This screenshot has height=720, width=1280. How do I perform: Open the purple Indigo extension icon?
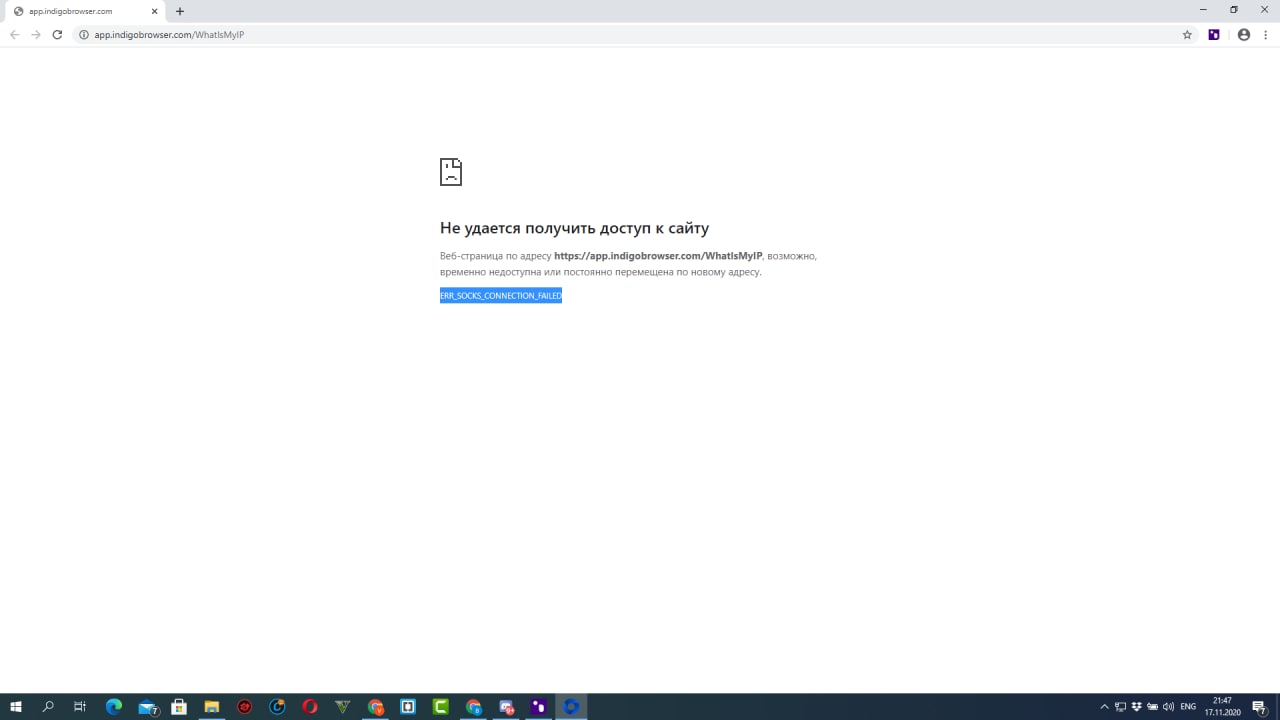[1214, 34]
